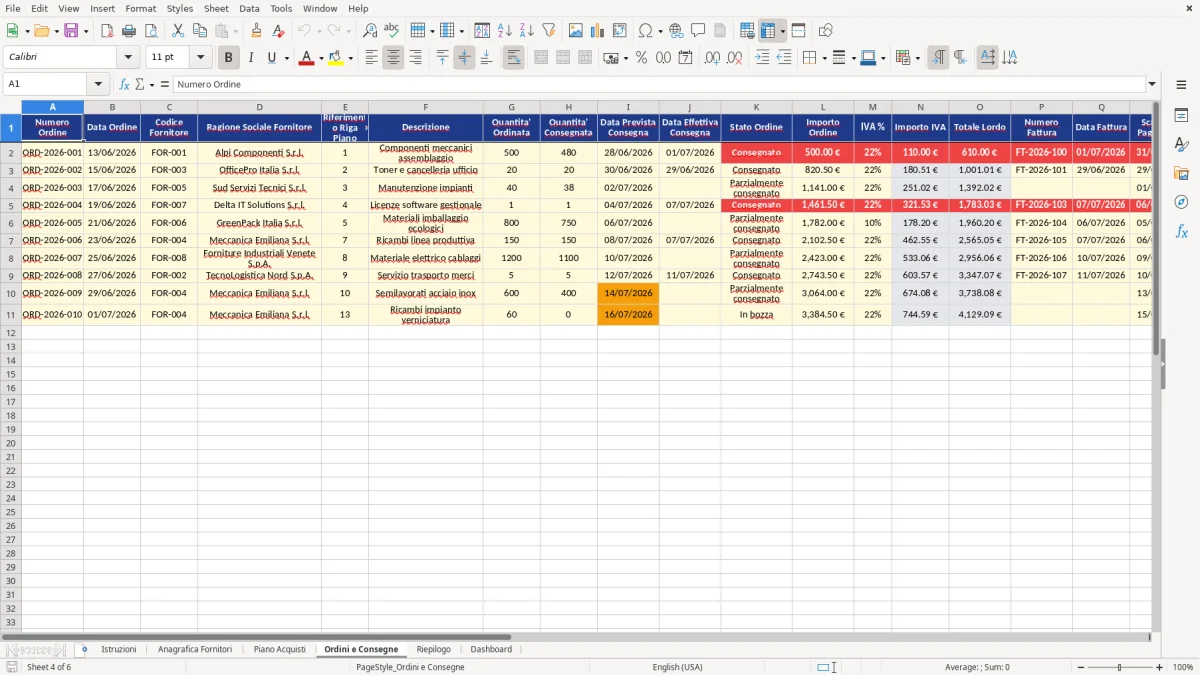Switch to Anagrafica Fornitori sheet tab
1200x675 pixels.
(195, 649)
